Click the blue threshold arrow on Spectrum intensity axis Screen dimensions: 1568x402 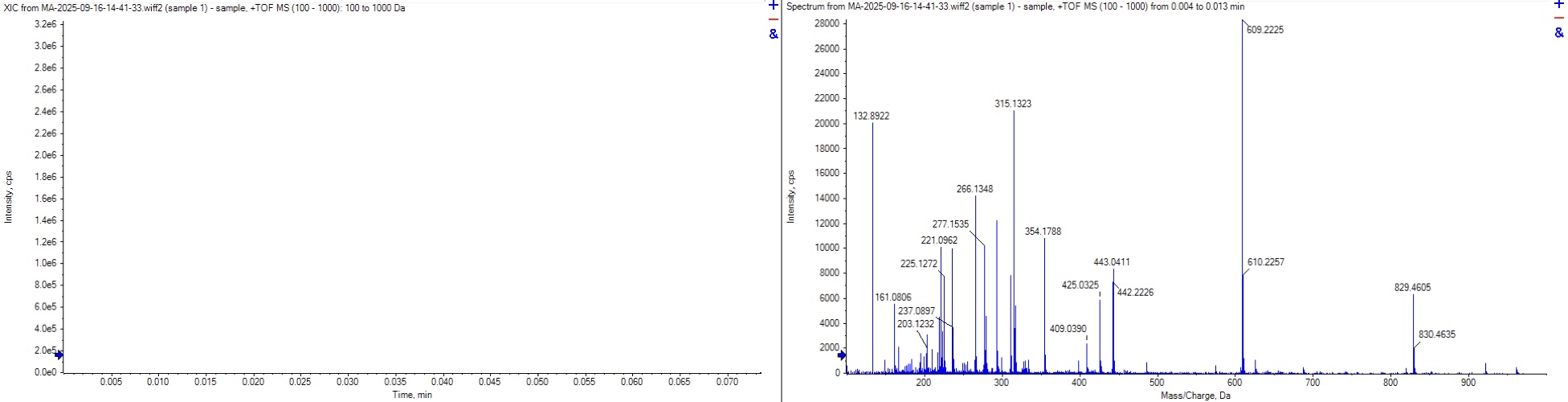point(842,355)
